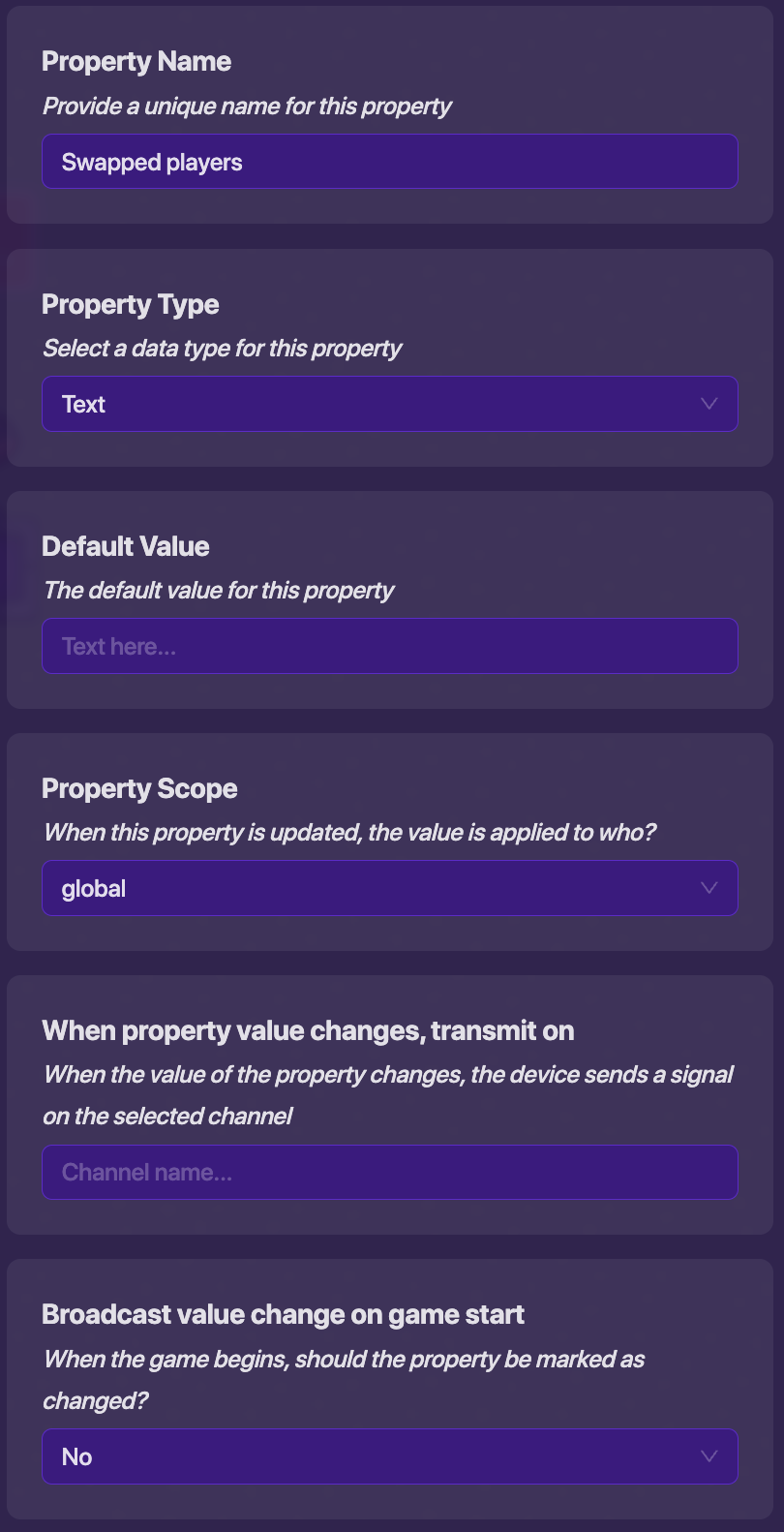Focus the Swapped players name field
Viewport: 784px width, 1532px height.
click(x=389, y=162)
